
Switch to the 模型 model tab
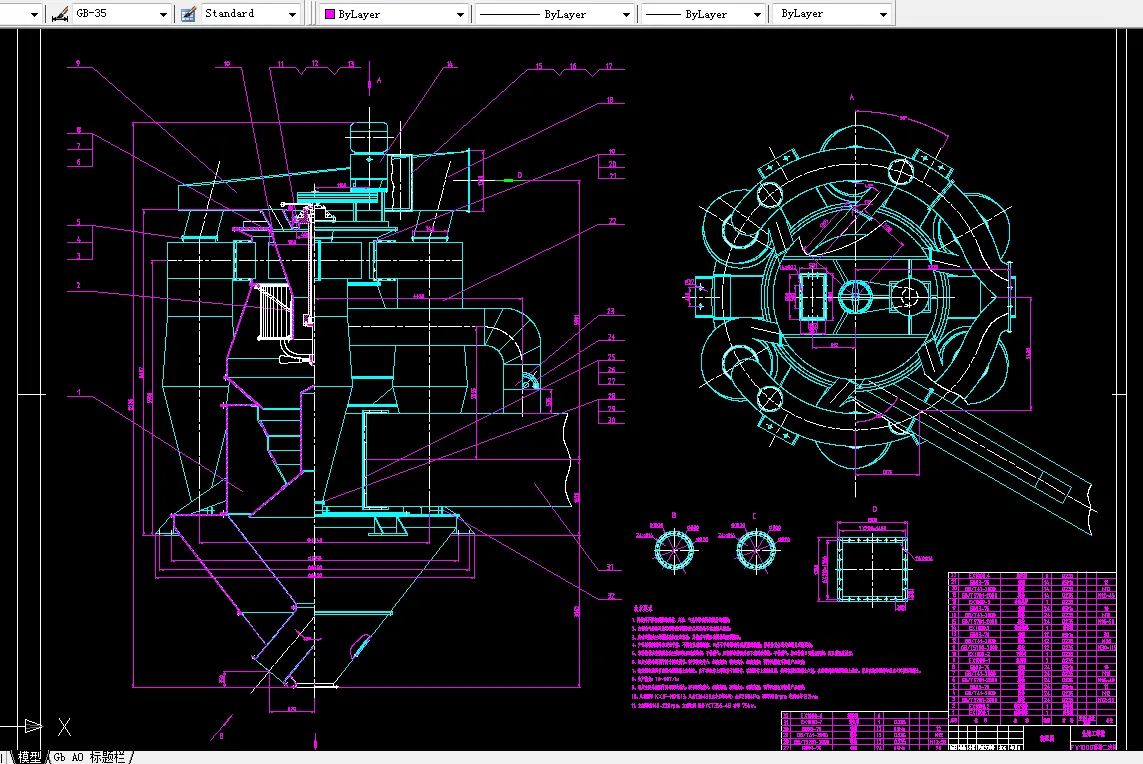click(x=30, y=757)
